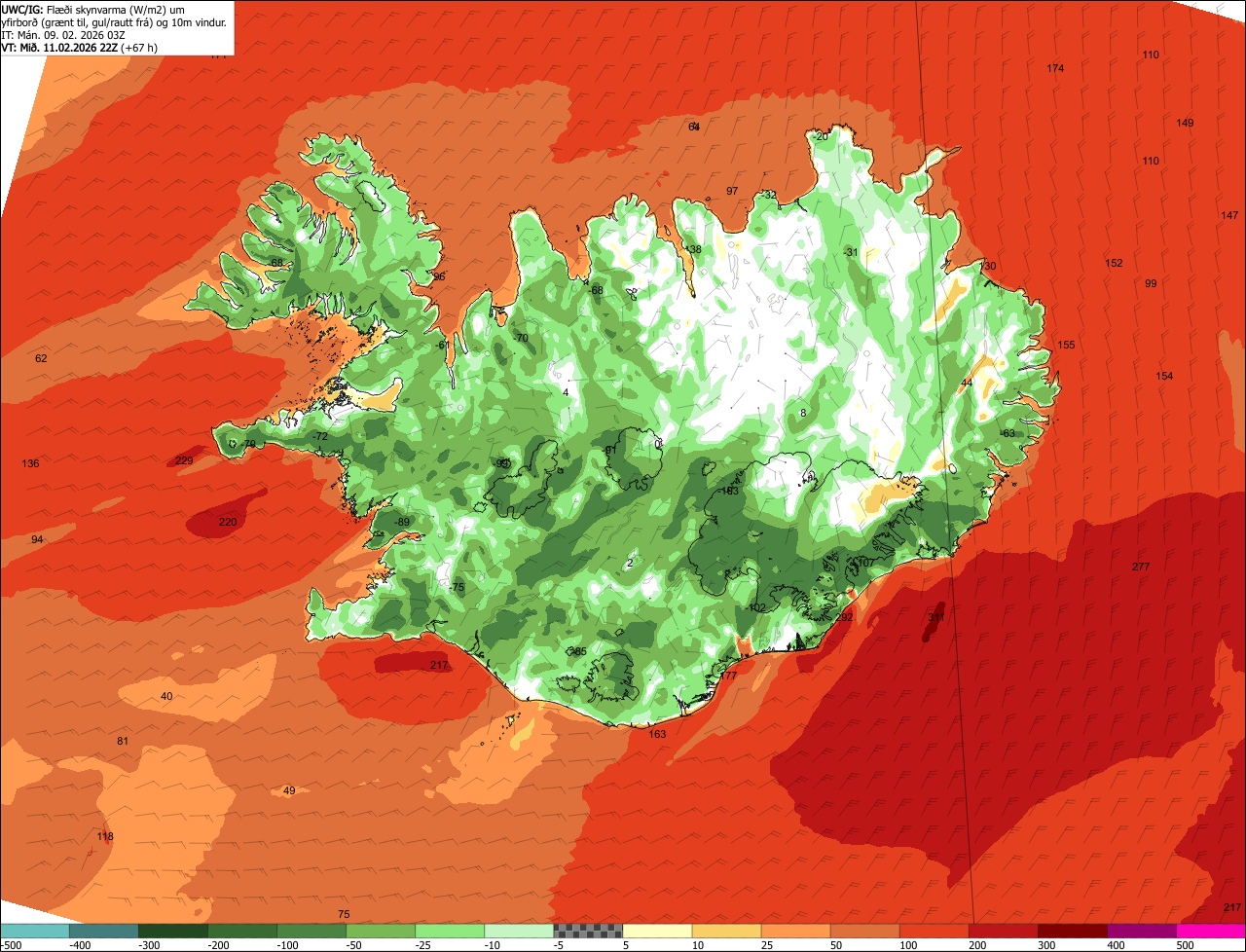The width and height of the screenshot is (1246, 952).
Task: Select the -89 value in southwest Iceland
Action: coord(402,523)
